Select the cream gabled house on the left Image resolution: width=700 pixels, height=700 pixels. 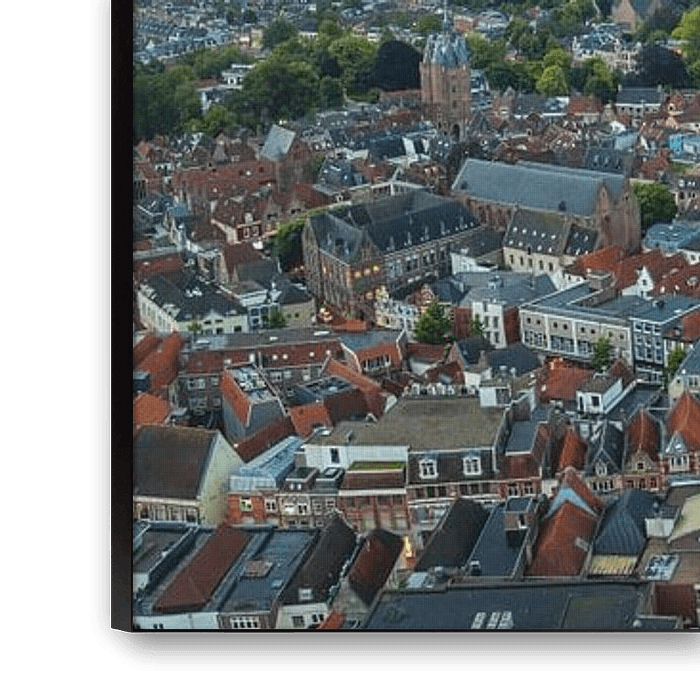click(183, 475)
